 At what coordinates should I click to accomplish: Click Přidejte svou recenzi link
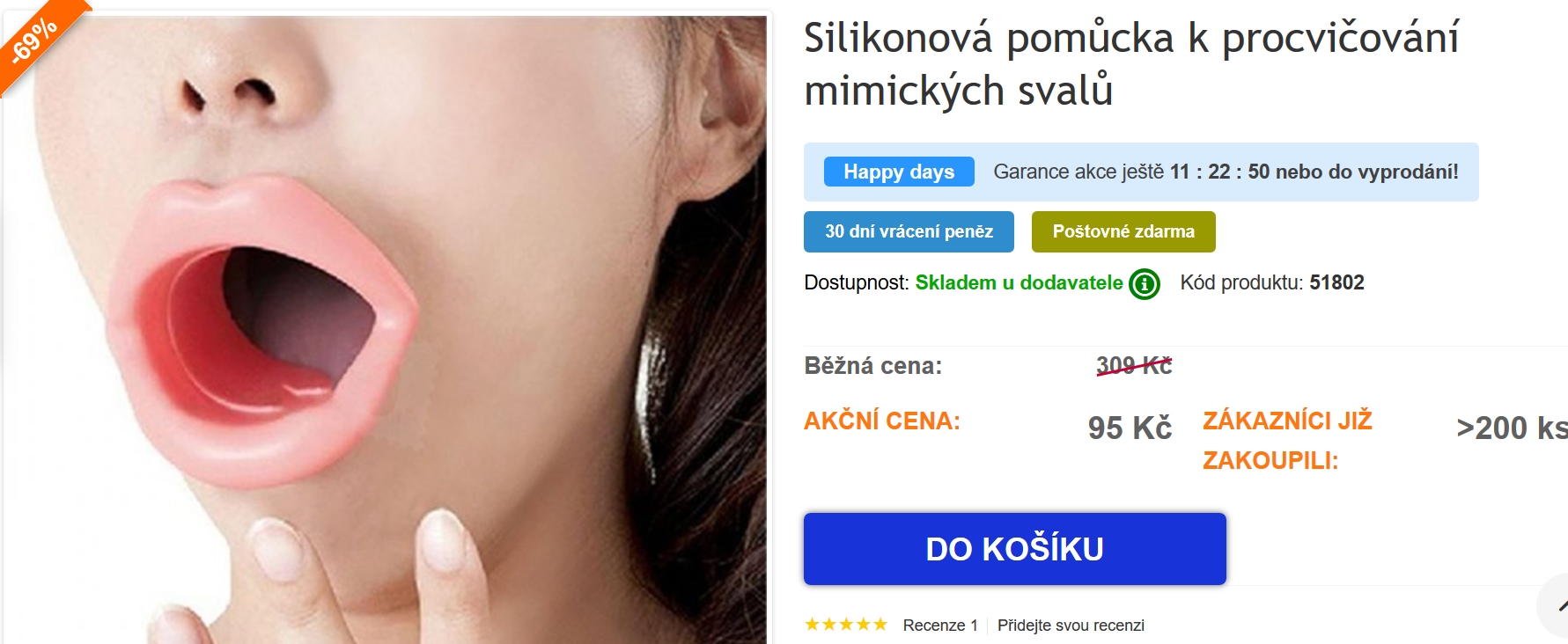1071,626
